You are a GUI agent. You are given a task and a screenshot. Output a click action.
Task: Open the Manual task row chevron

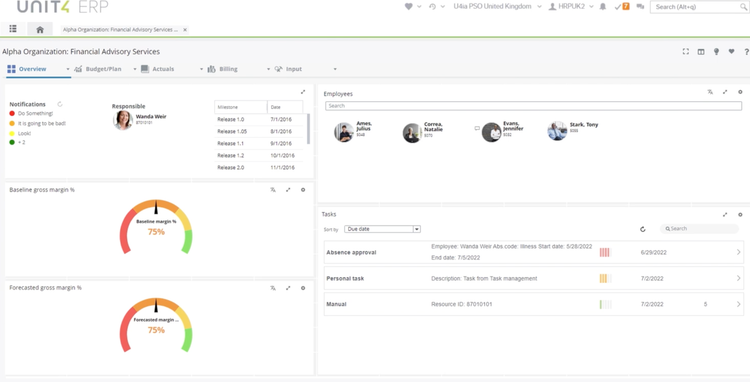pyautogui.click(x=739, y=304)
